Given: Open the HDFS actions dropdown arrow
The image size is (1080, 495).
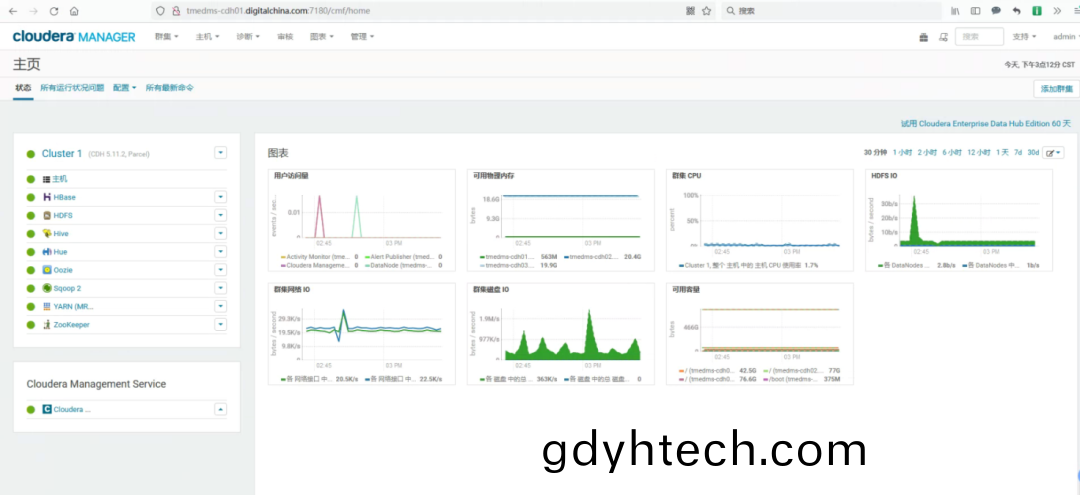Looking at the screenshot, I should [220, 215].
